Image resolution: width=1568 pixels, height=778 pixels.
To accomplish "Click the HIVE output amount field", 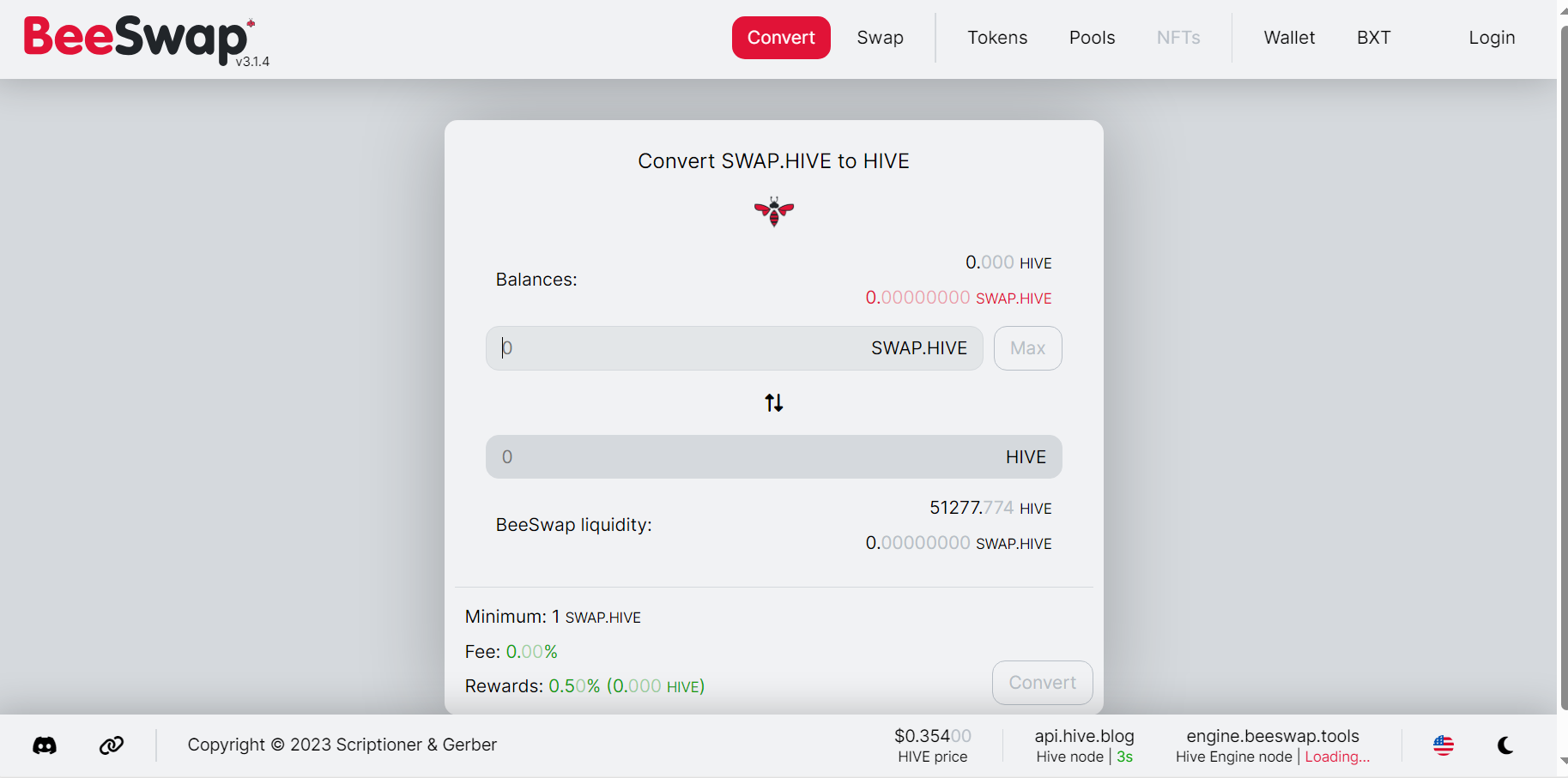I will click(774, 456).
